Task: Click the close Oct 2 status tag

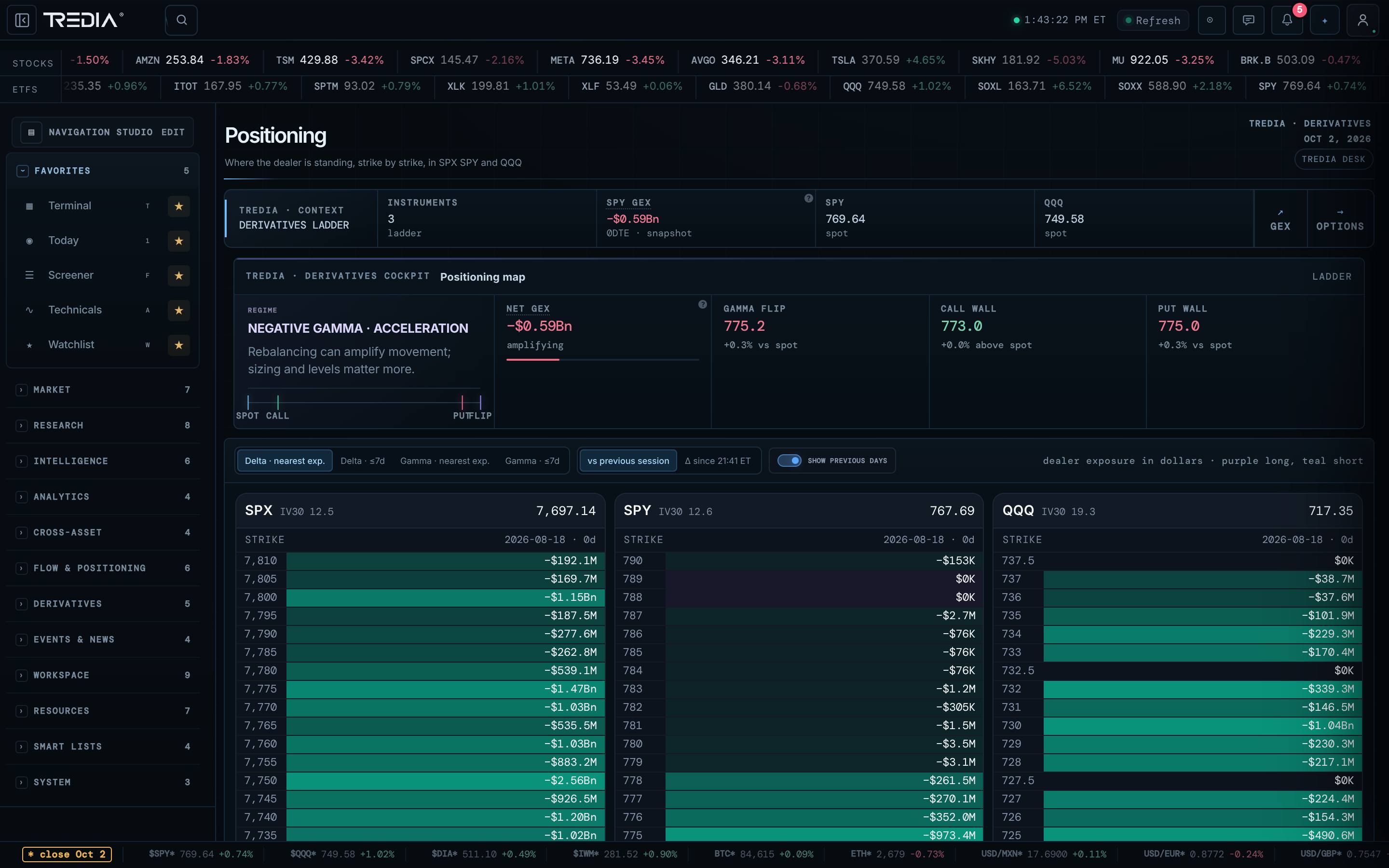Action: (x=67, y=854)
